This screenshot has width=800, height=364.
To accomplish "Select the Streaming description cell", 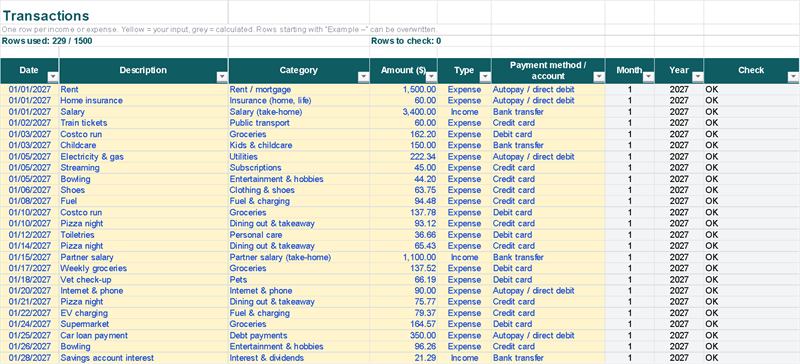I will pos(144,167).
